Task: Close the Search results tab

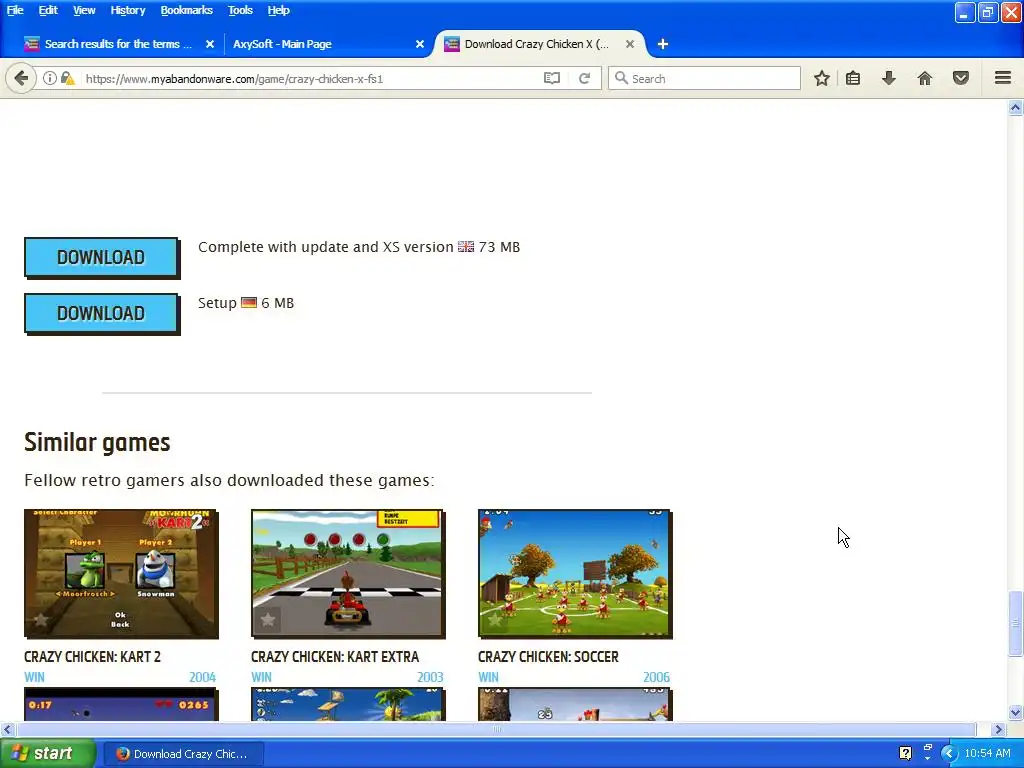Action: [x=210, y=44]
